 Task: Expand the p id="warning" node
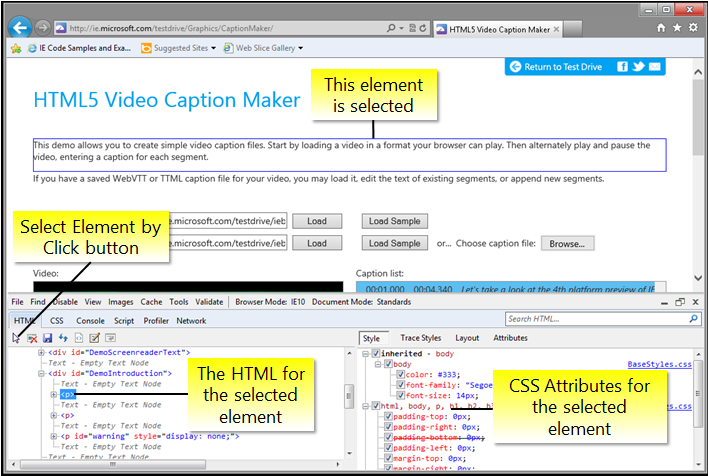54,436
